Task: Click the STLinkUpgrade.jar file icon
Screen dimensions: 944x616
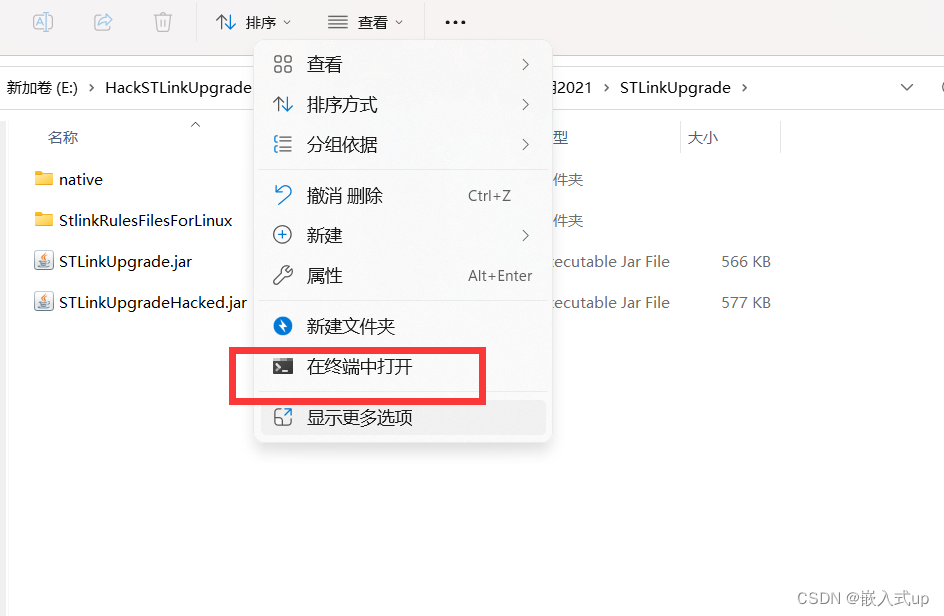Action: 43,261
